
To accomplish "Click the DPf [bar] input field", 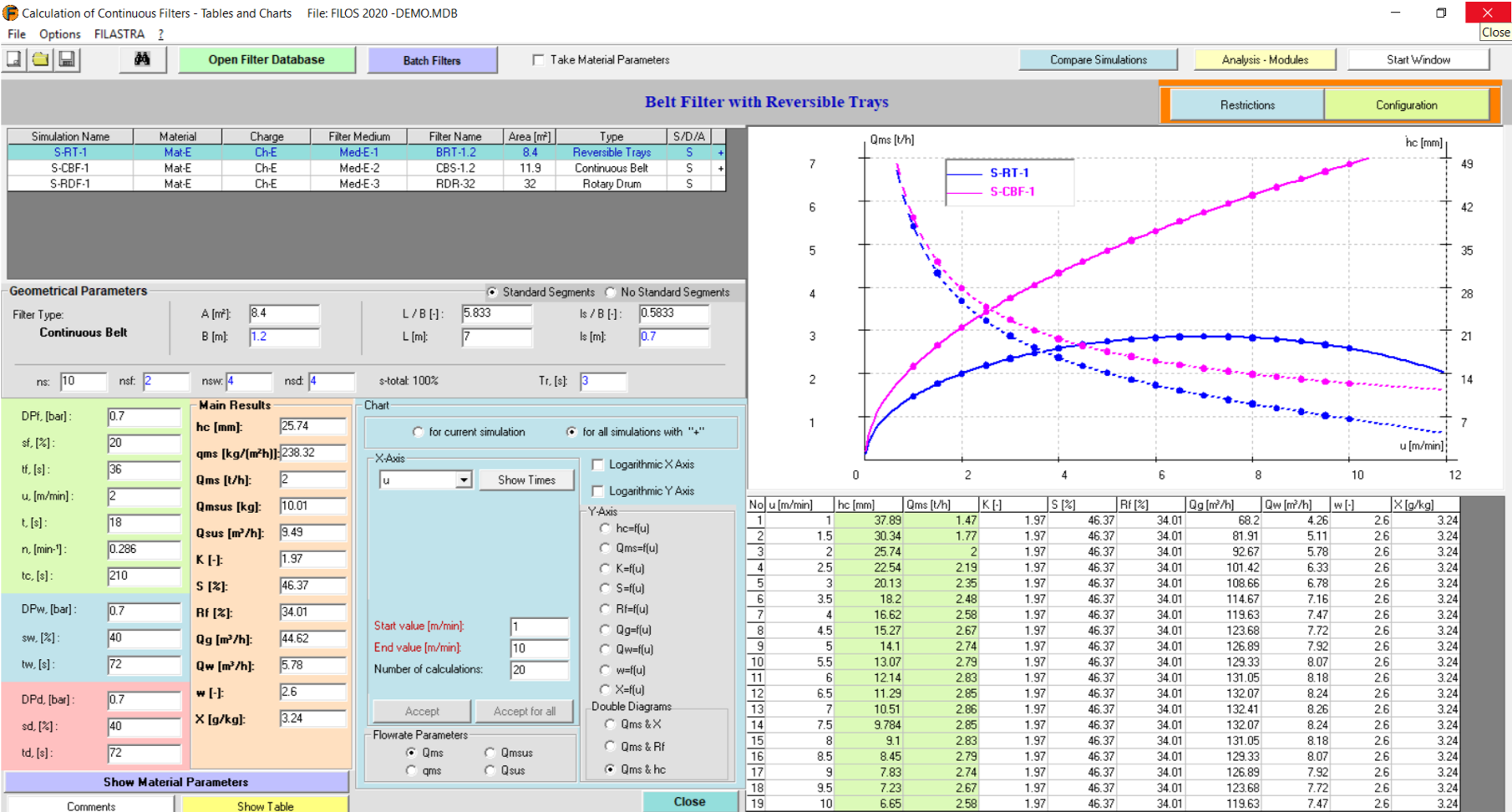I will [144, 416].
